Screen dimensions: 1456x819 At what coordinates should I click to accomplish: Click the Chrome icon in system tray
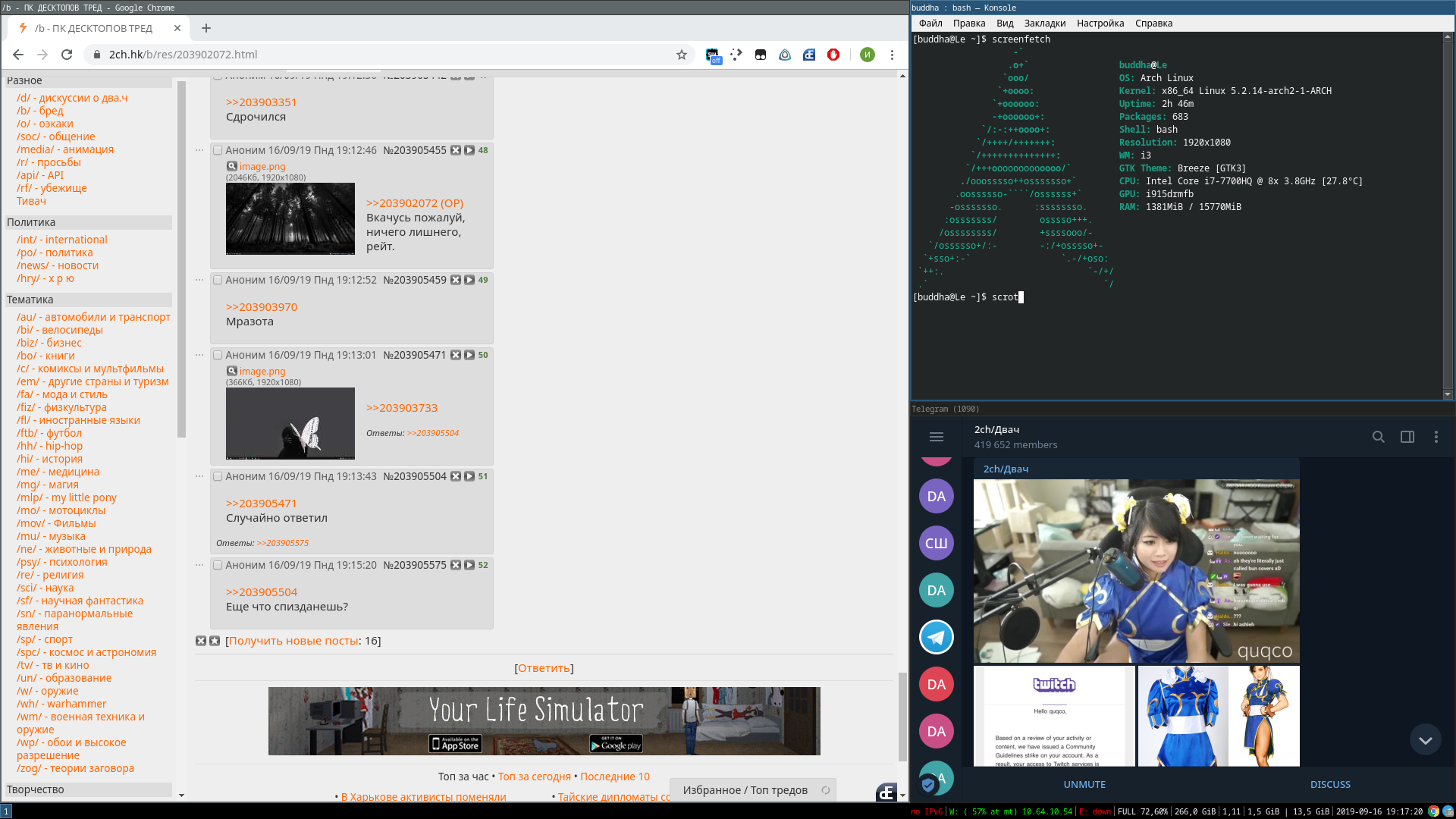tap(1433, 811)
